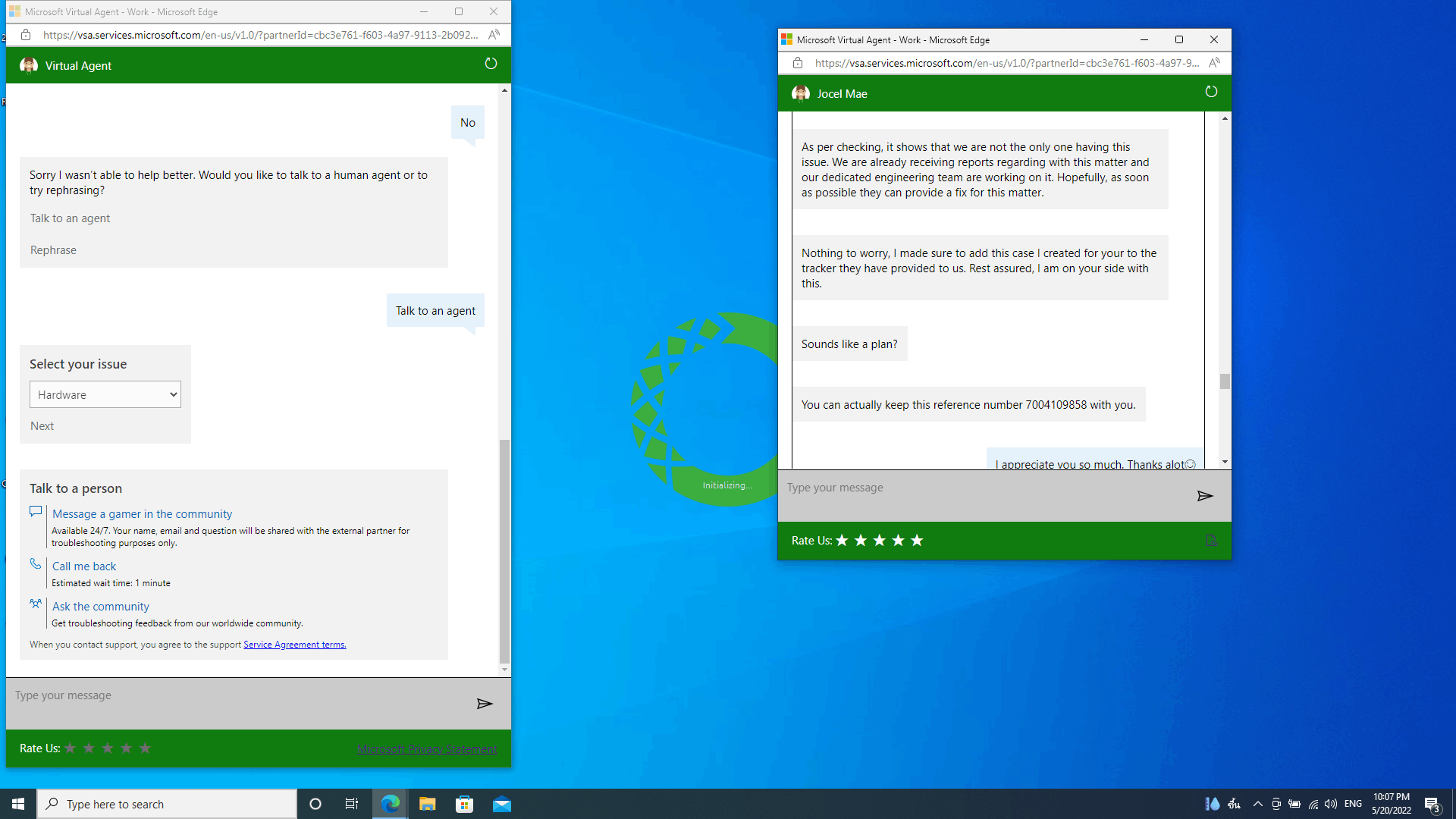The image size is (1456, 819).
Task: Open the Hardware issue dropdown
Action: coord(105,394)
